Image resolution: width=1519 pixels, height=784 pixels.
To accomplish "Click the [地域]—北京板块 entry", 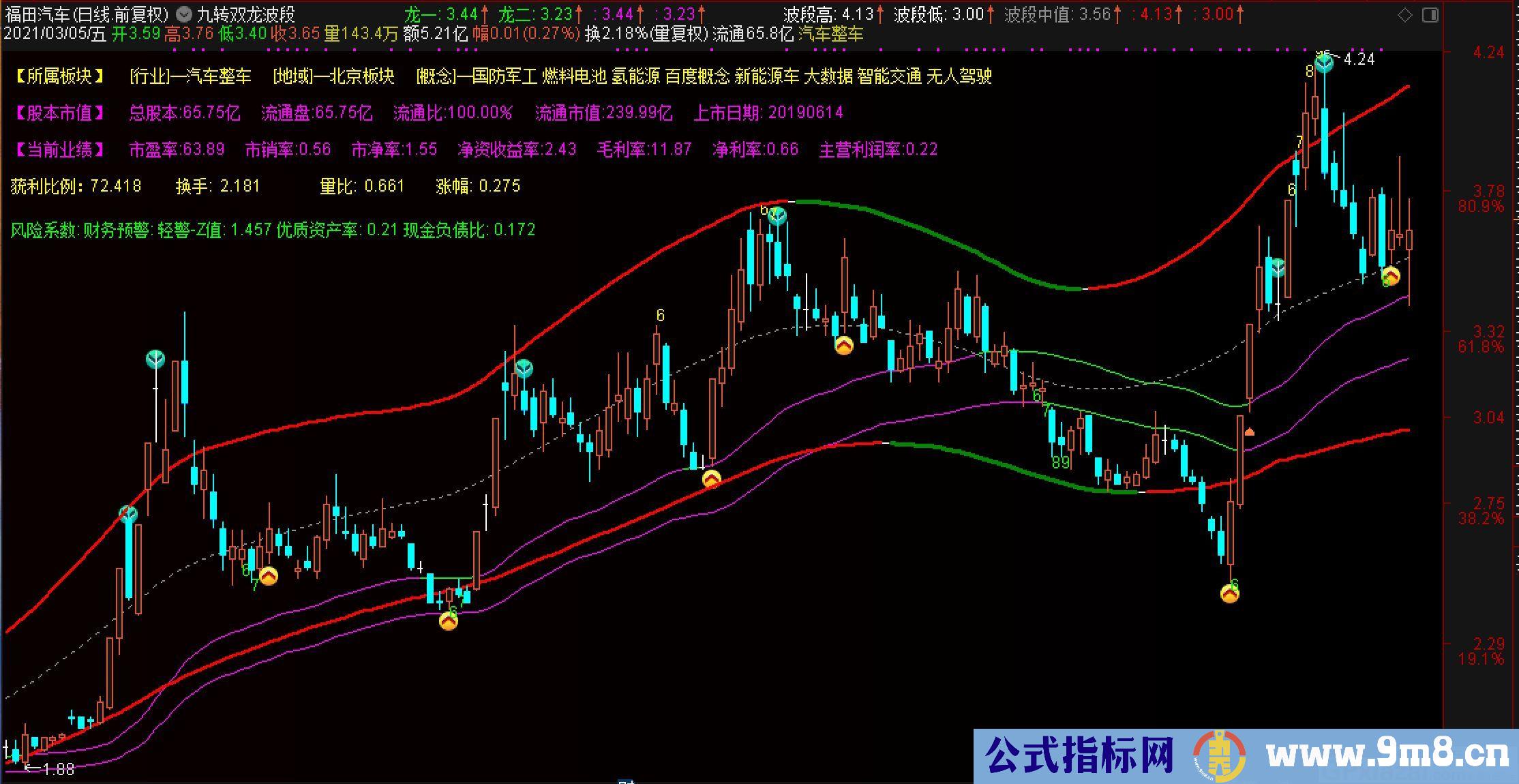I will click(333, 76).
